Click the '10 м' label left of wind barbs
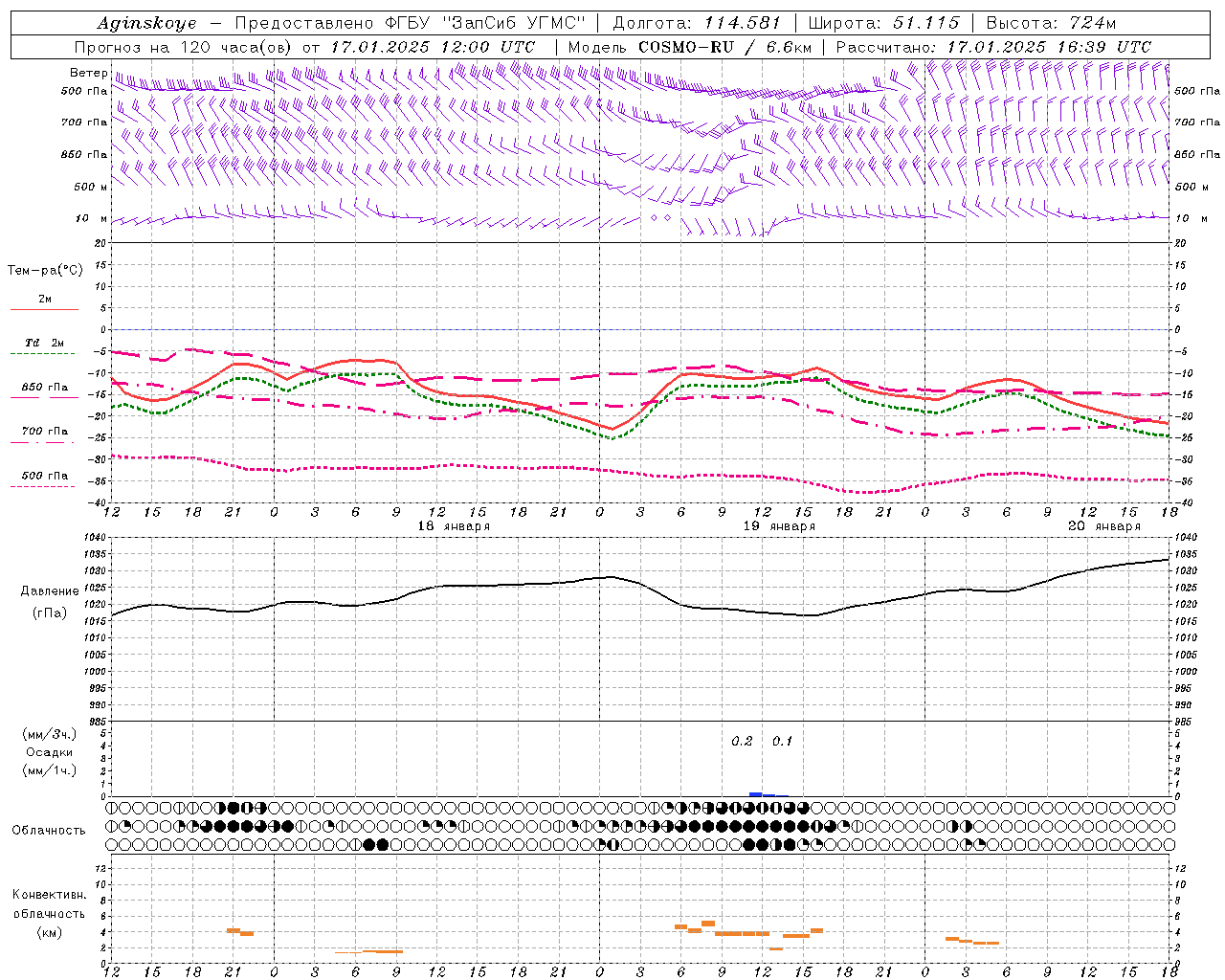This screenshot has height=980, width=1225. click(x=92, y=218)
